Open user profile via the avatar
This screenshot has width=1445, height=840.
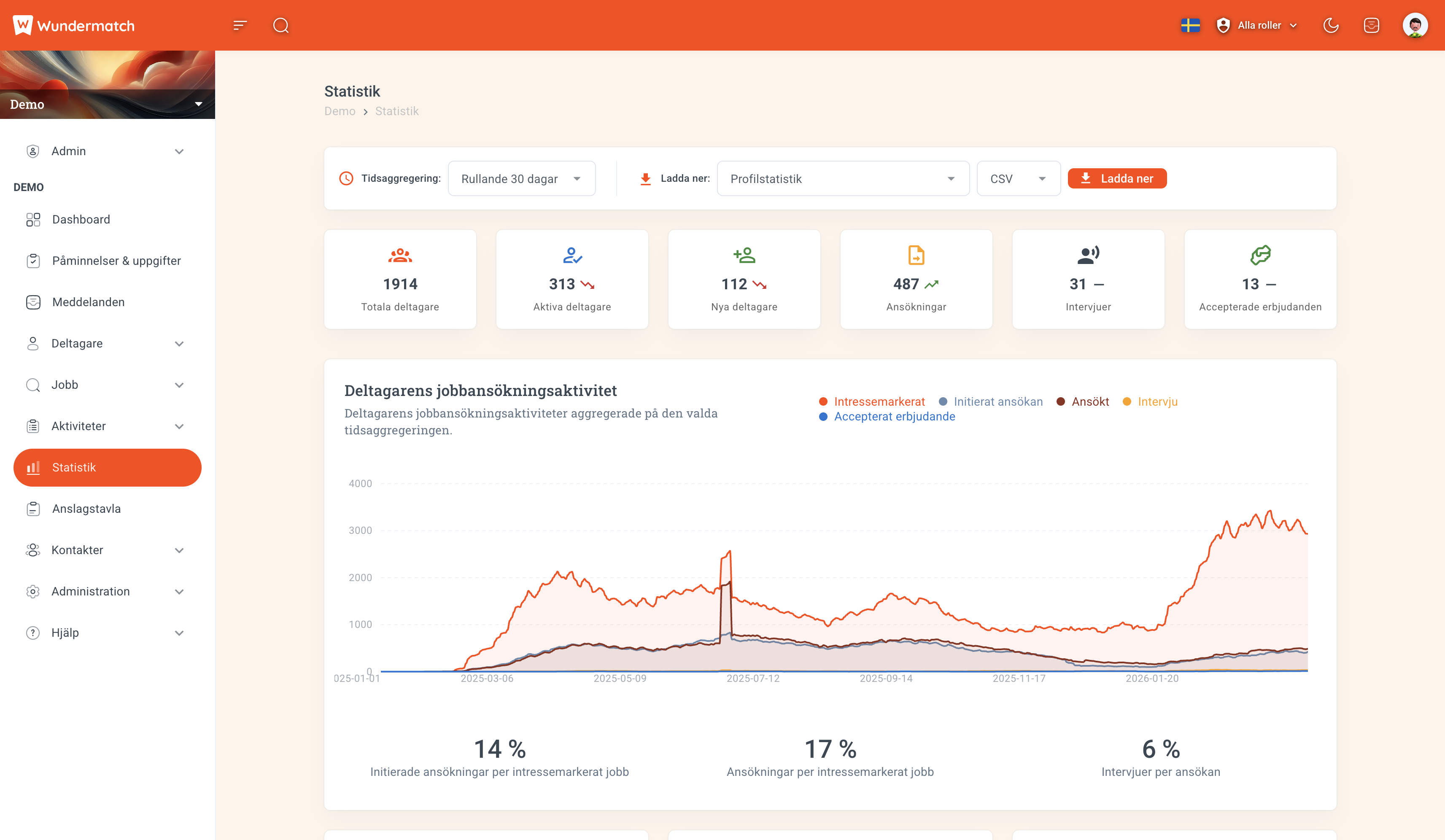[1415, 25]
